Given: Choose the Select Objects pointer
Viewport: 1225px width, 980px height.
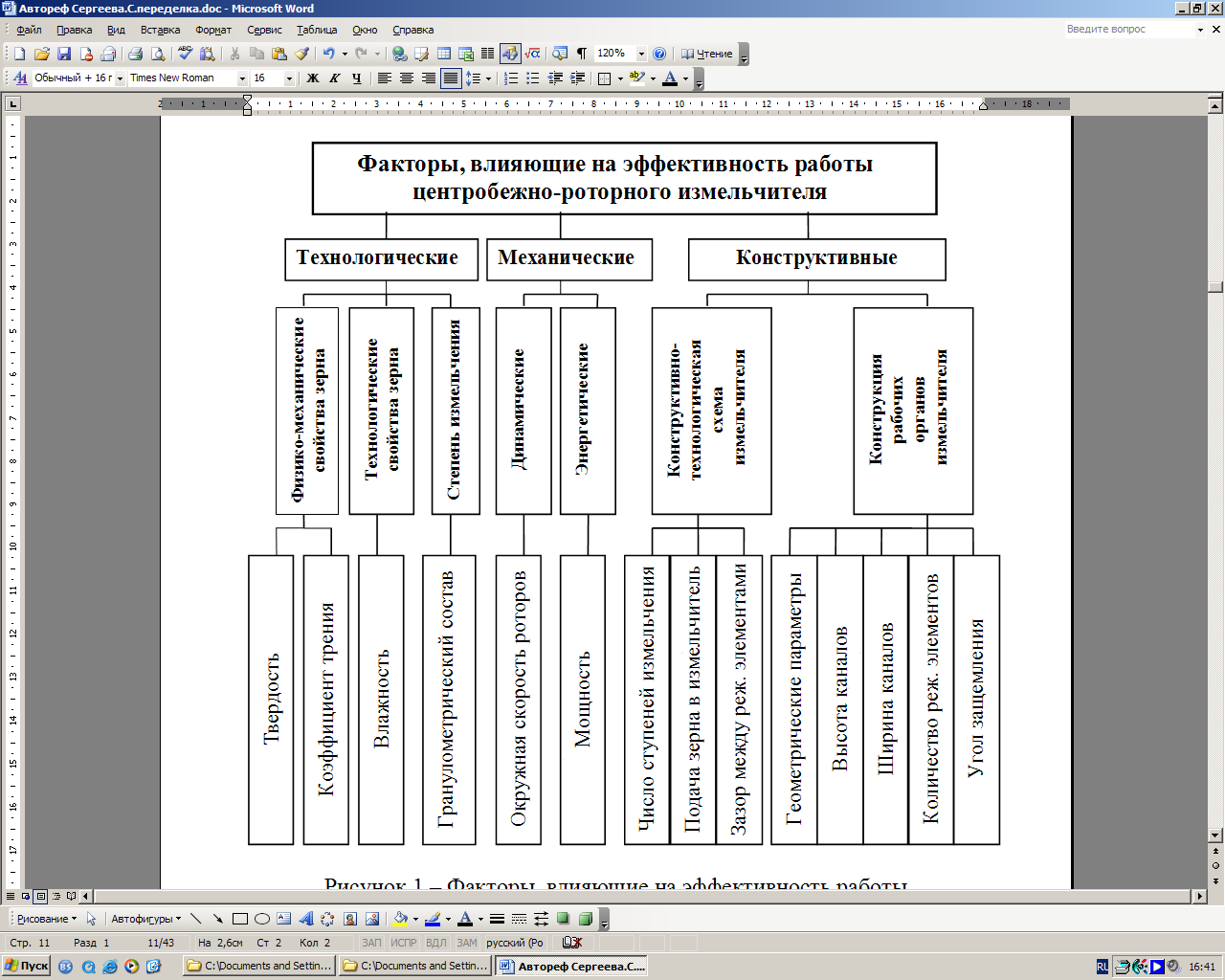Looking at the screenshot, I should click(92, 919).
